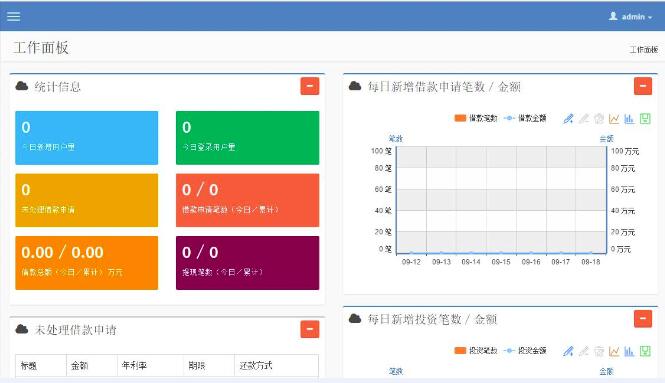Toggle the 投资笔数 legend series
This screenshot has height=383, width=665.
pyautogui.click(x=476, y=351)
